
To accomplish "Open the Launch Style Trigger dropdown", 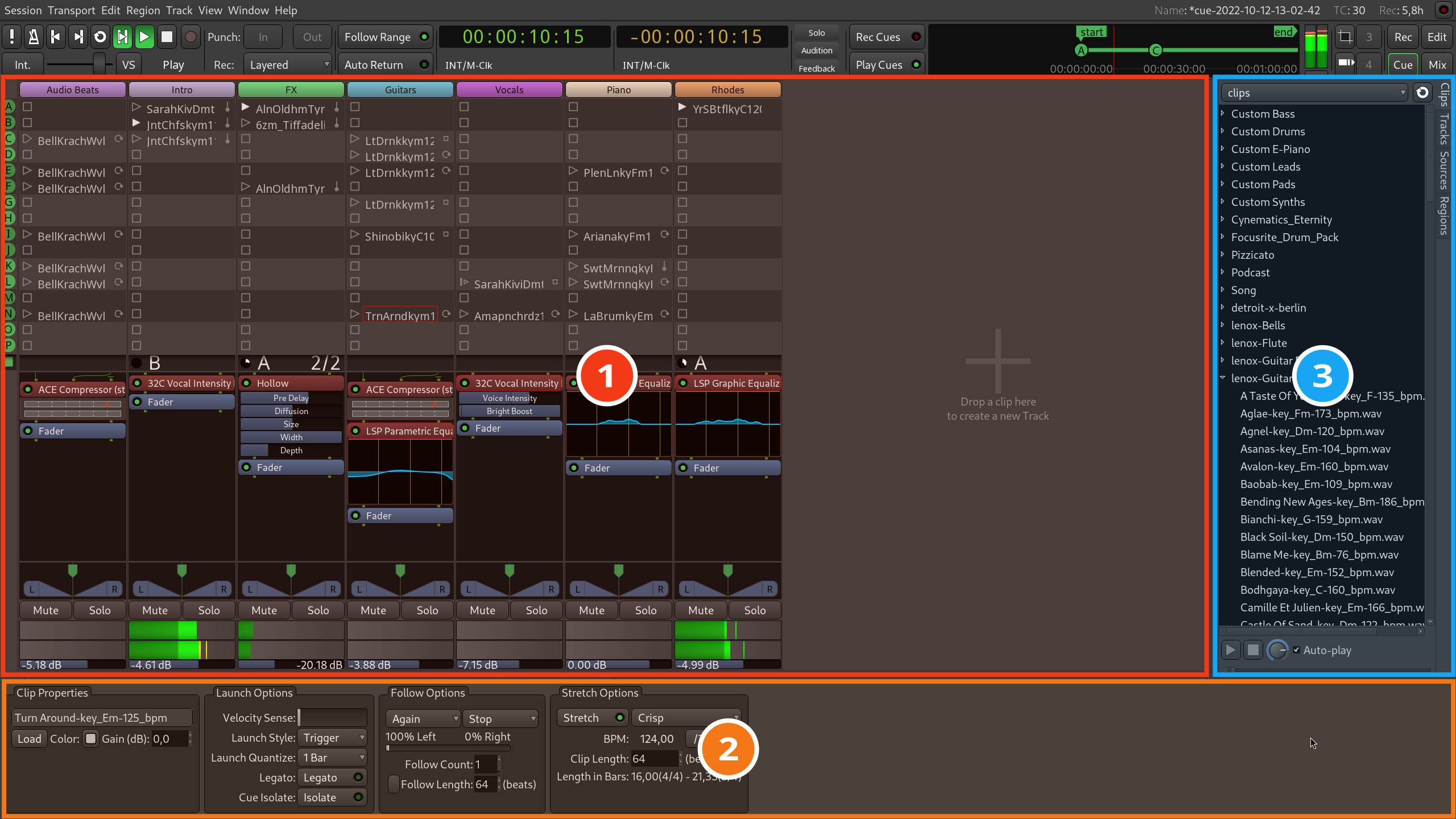I will (x=333, y=738).
